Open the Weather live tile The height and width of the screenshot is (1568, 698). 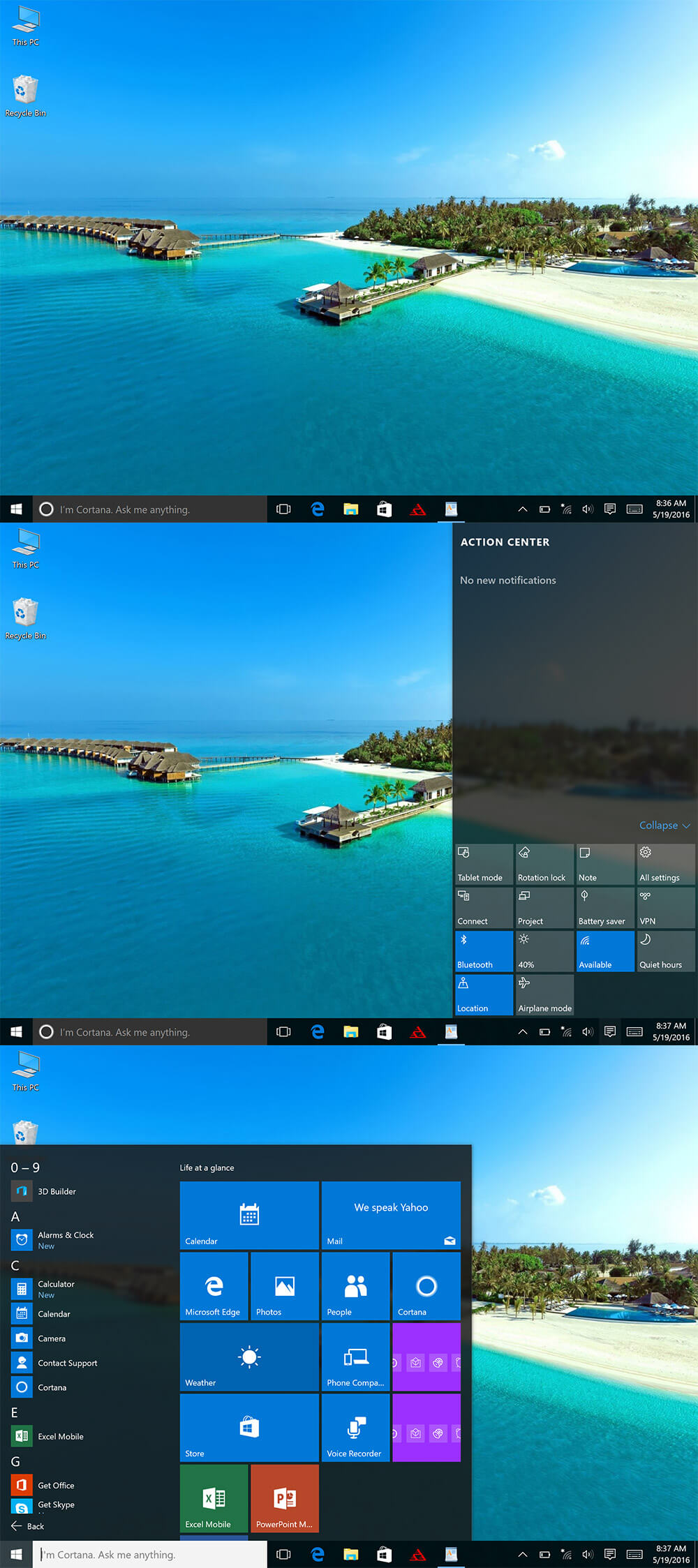[248, 1357]
